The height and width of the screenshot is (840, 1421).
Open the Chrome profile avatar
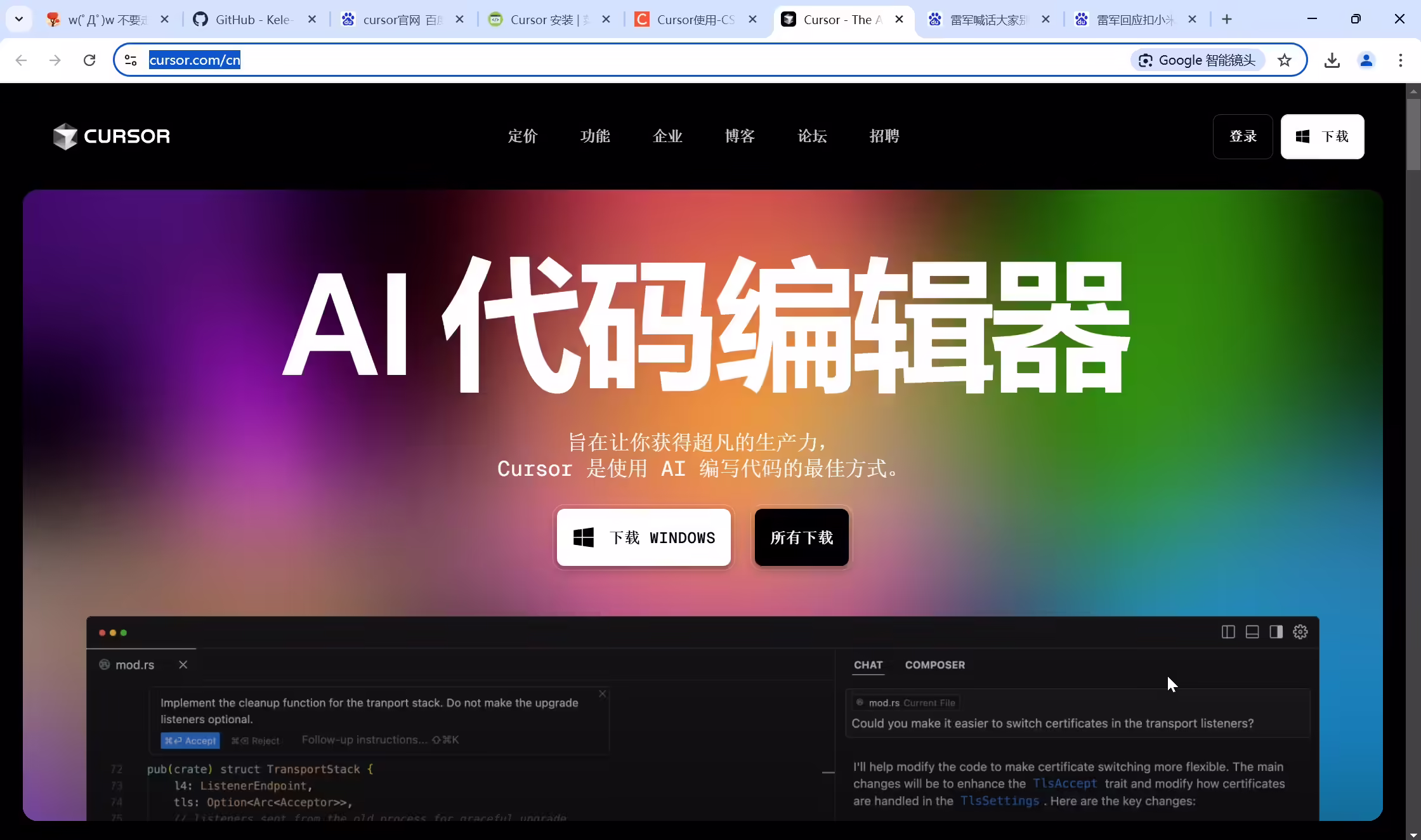1366,60
